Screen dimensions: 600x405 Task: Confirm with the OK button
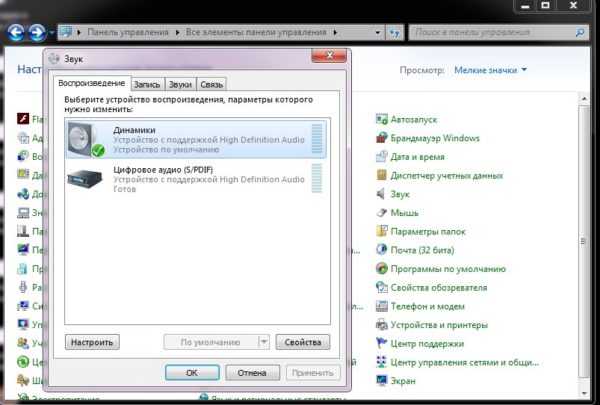192,372
